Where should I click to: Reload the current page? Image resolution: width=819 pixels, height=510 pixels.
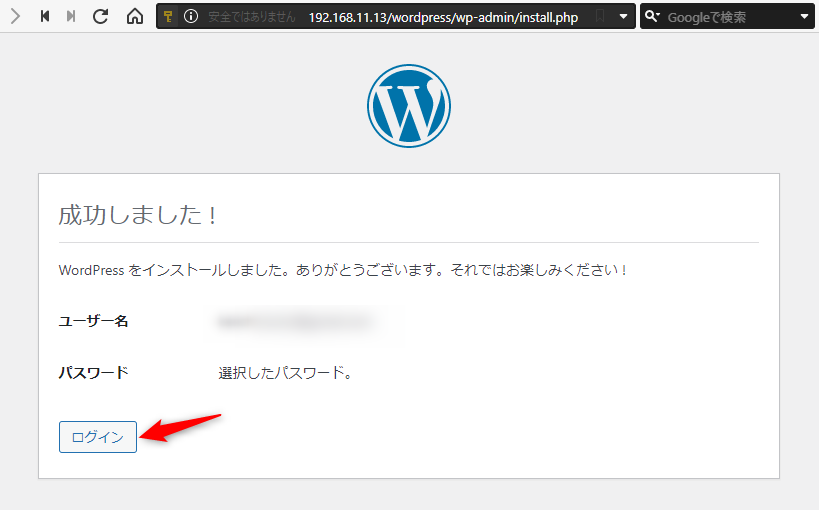[x=100, y=17]
